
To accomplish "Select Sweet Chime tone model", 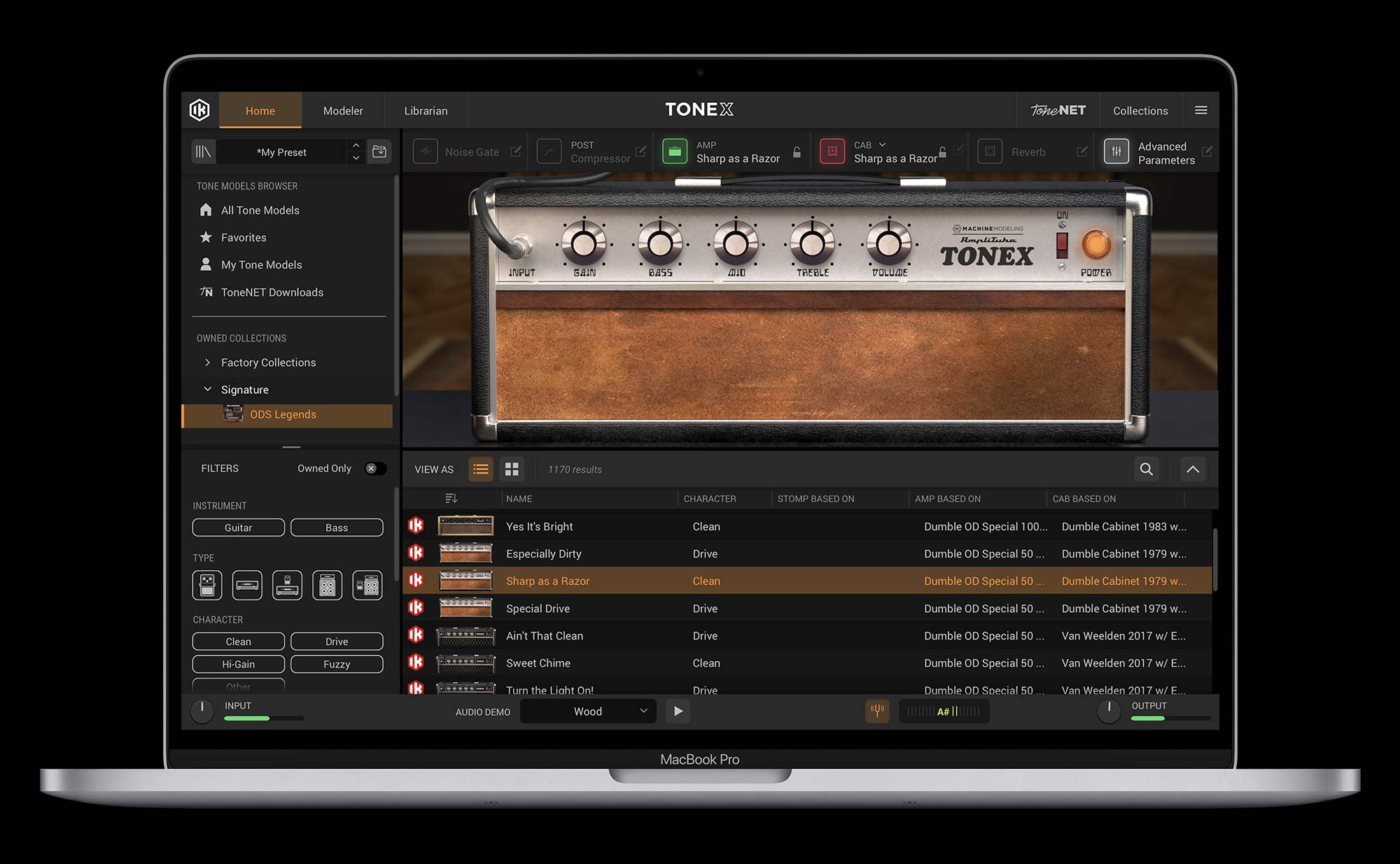I will 807,663.
